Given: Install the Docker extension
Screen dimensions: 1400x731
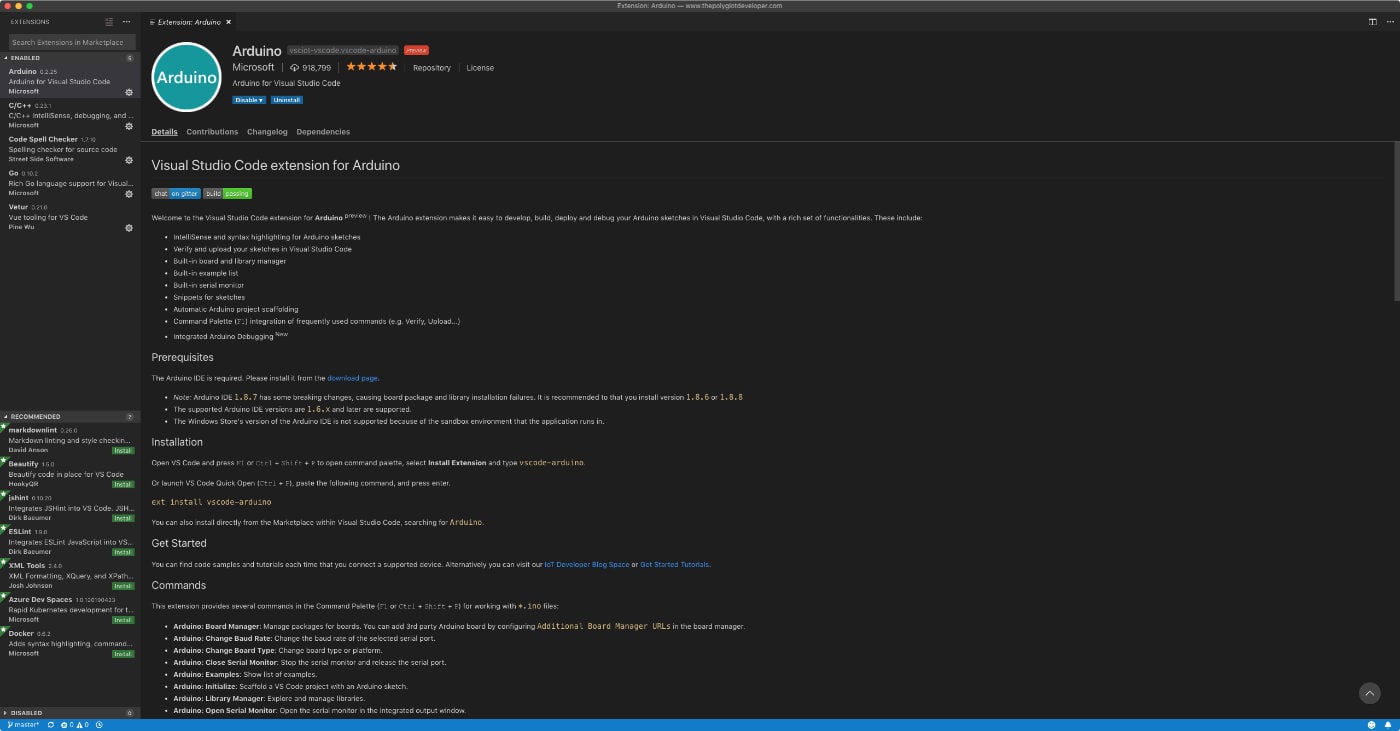Looking at the screenshot, I should [123, 654].
